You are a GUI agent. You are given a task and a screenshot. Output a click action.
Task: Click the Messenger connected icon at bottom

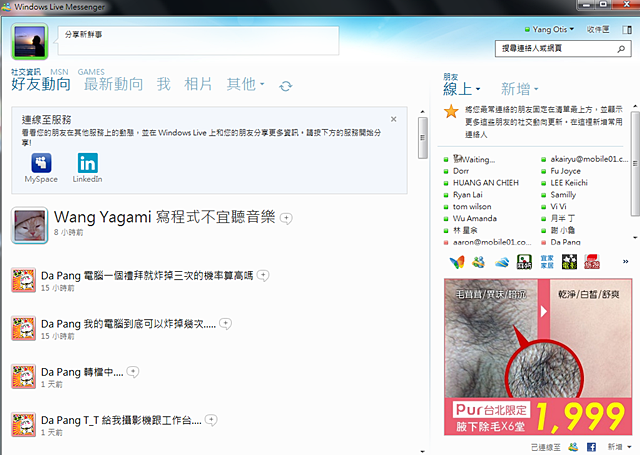point(573,447)
